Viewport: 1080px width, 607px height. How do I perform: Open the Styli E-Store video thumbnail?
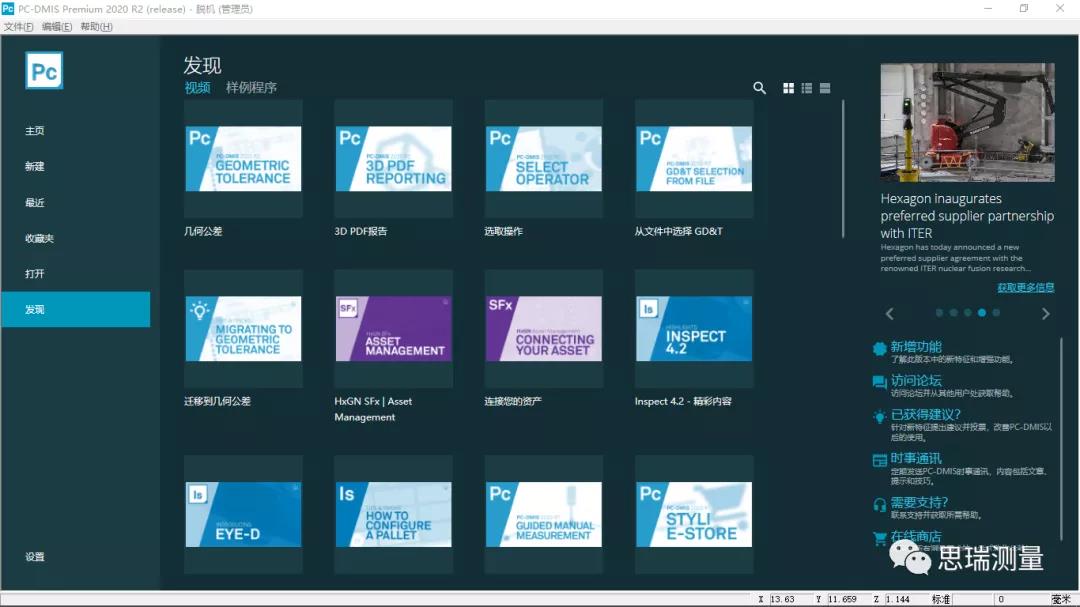[694, 515]
